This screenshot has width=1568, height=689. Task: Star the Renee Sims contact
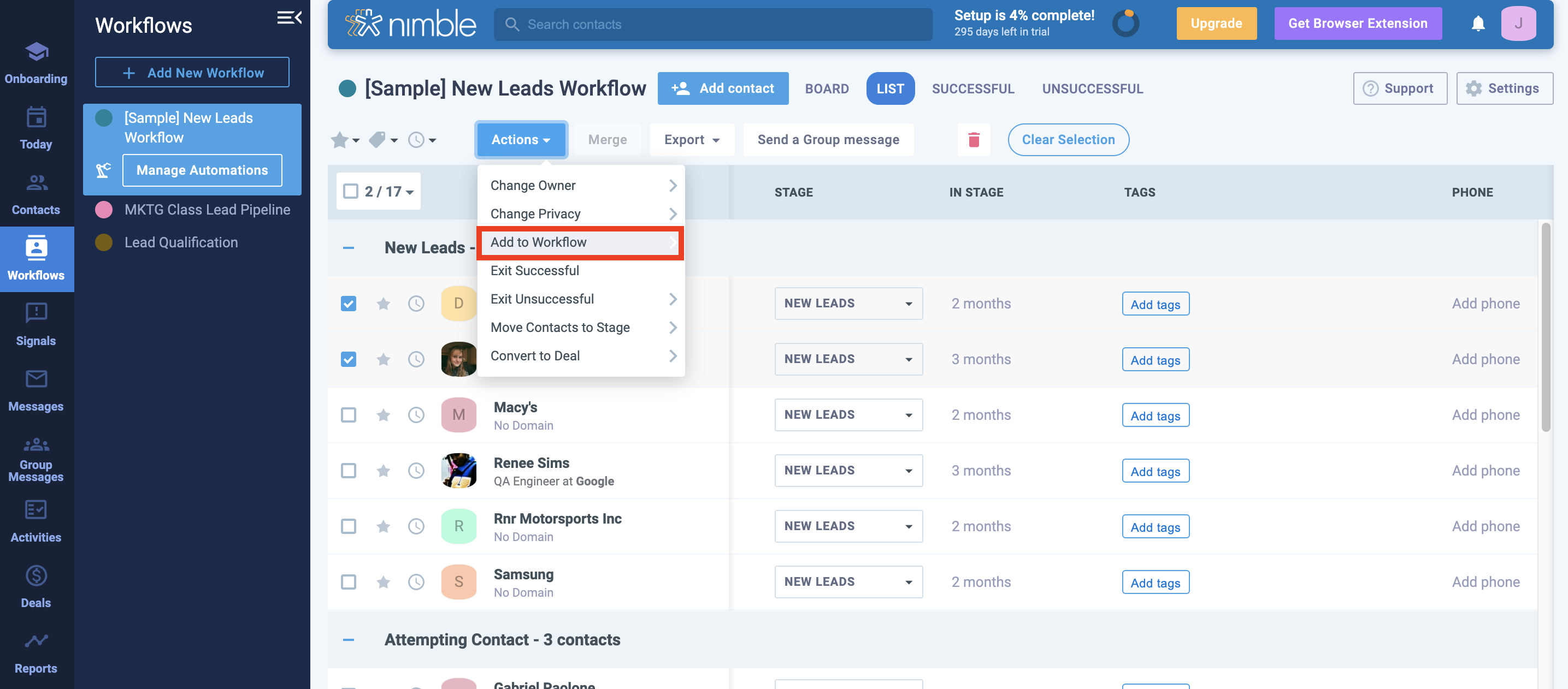[383, 471]
